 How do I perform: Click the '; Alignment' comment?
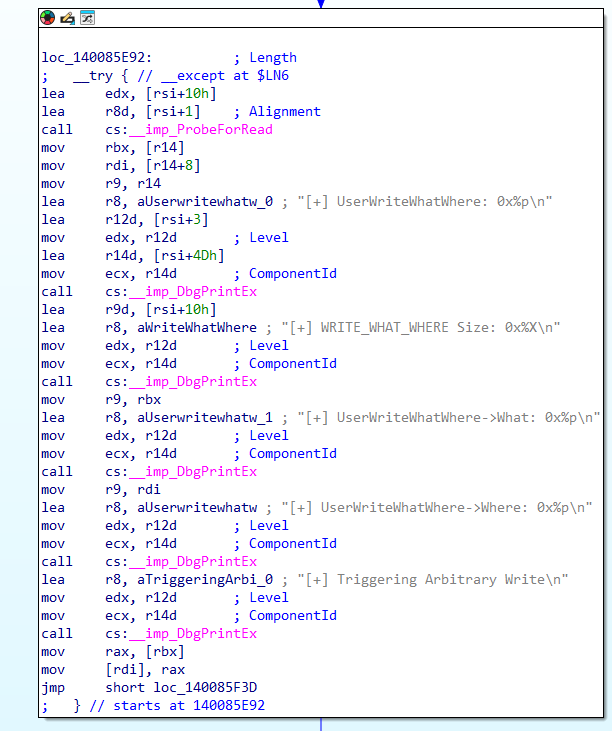277,112
